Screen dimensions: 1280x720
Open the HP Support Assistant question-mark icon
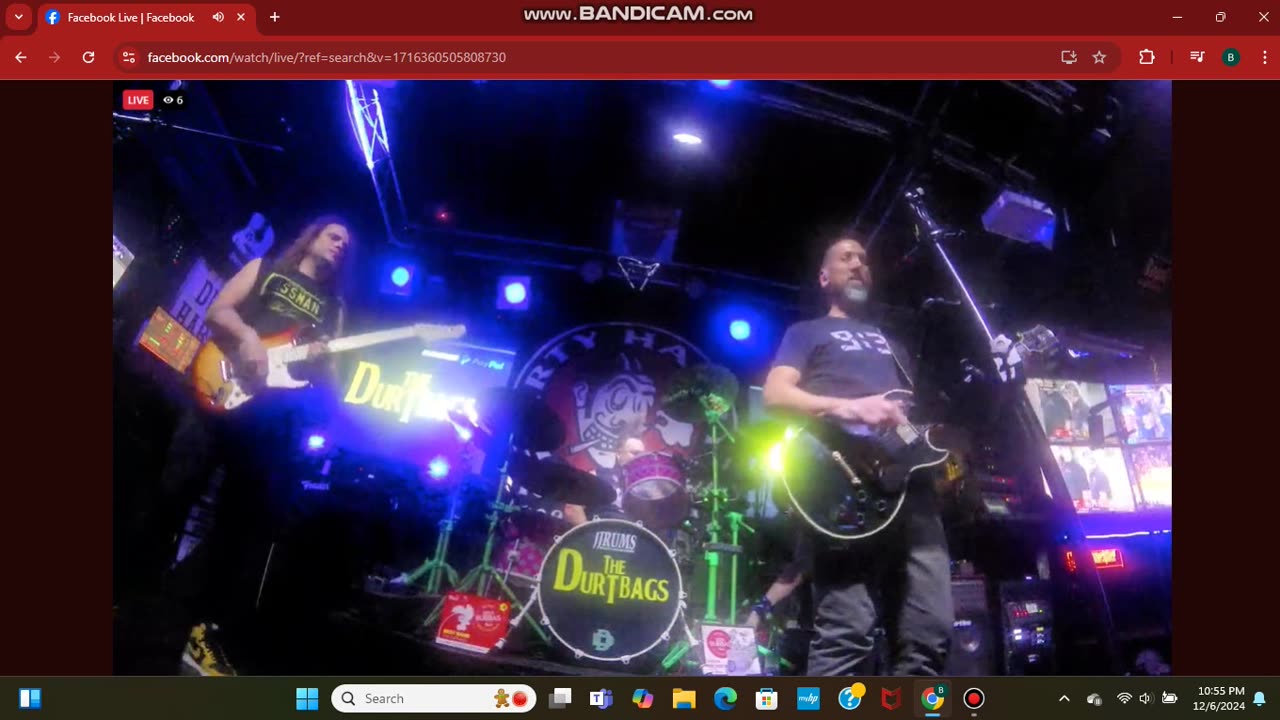(850, 698)
